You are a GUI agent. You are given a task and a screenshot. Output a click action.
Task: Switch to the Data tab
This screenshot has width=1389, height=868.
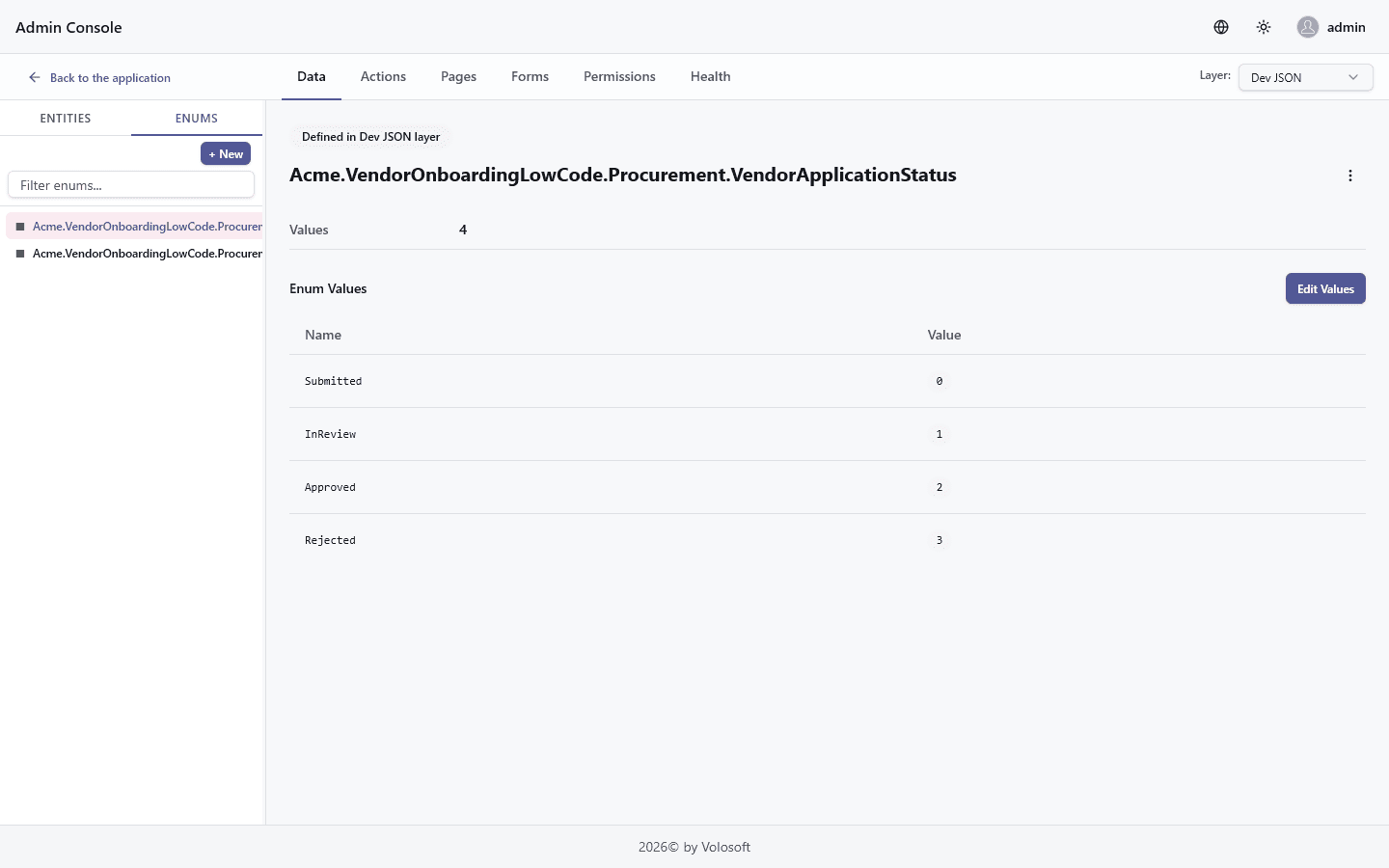312,76
